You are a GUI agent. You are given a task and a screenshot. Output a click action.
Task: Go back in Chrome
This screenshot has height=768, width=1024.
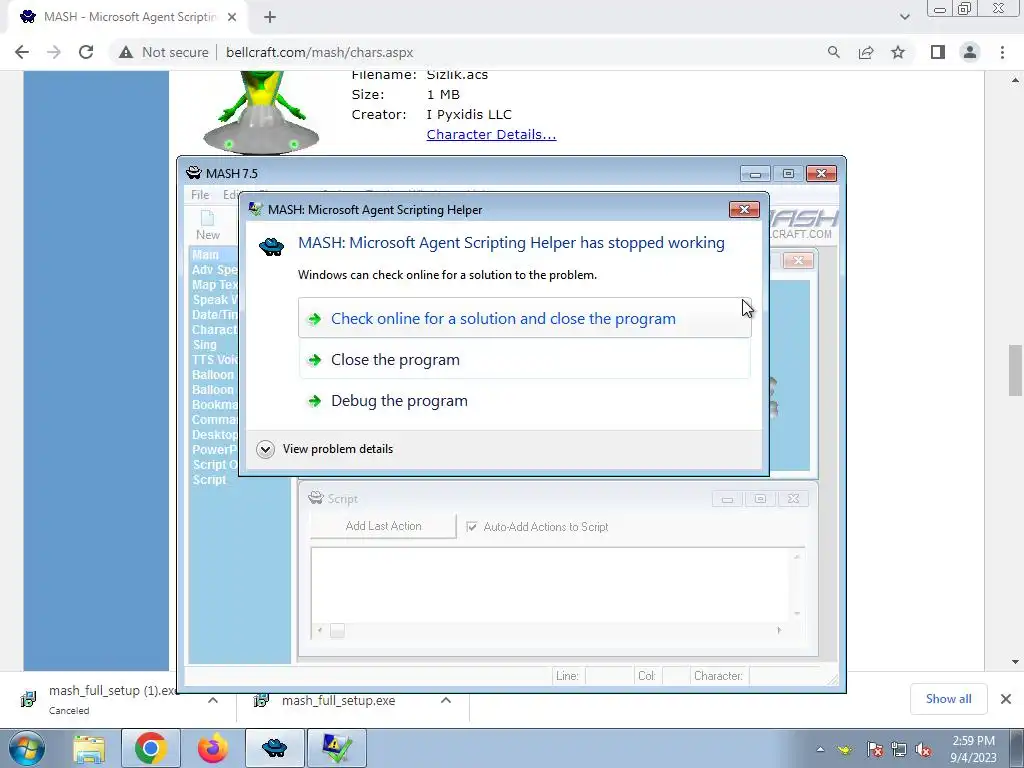click(22, 52)
